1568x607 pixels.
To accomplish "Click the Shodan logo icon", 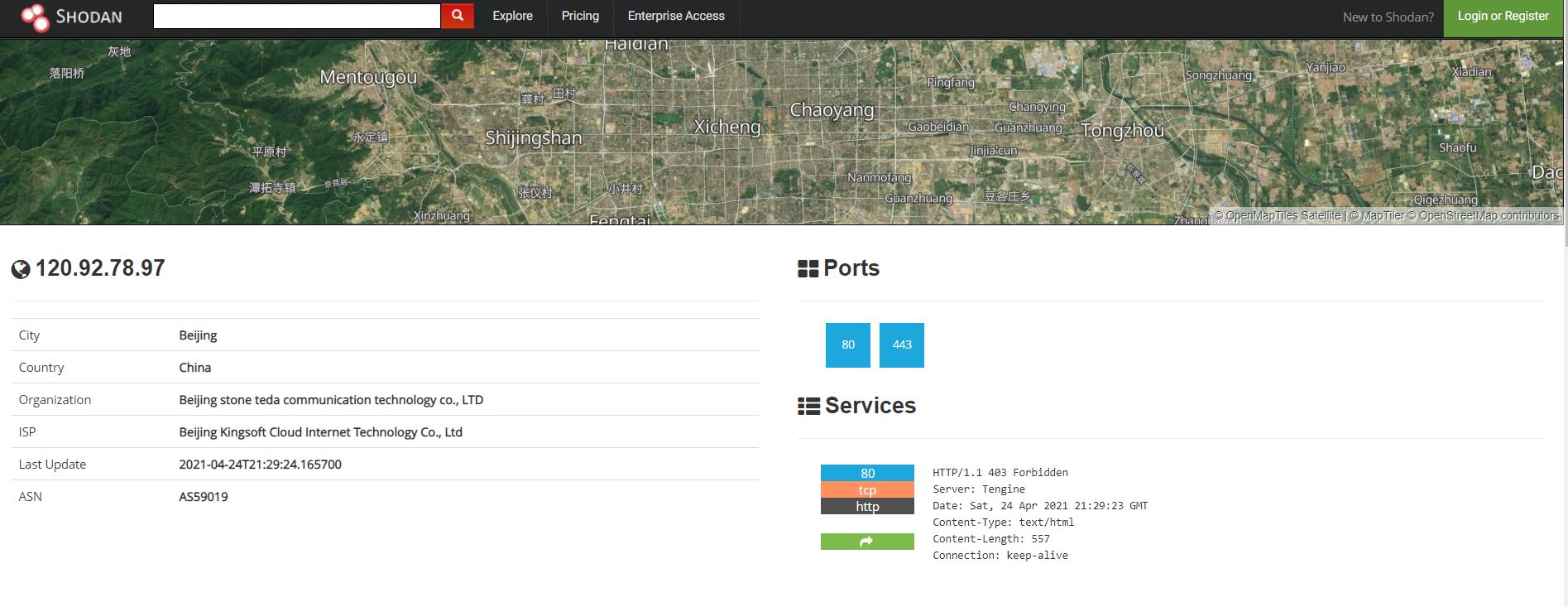I will pos(36,17).
